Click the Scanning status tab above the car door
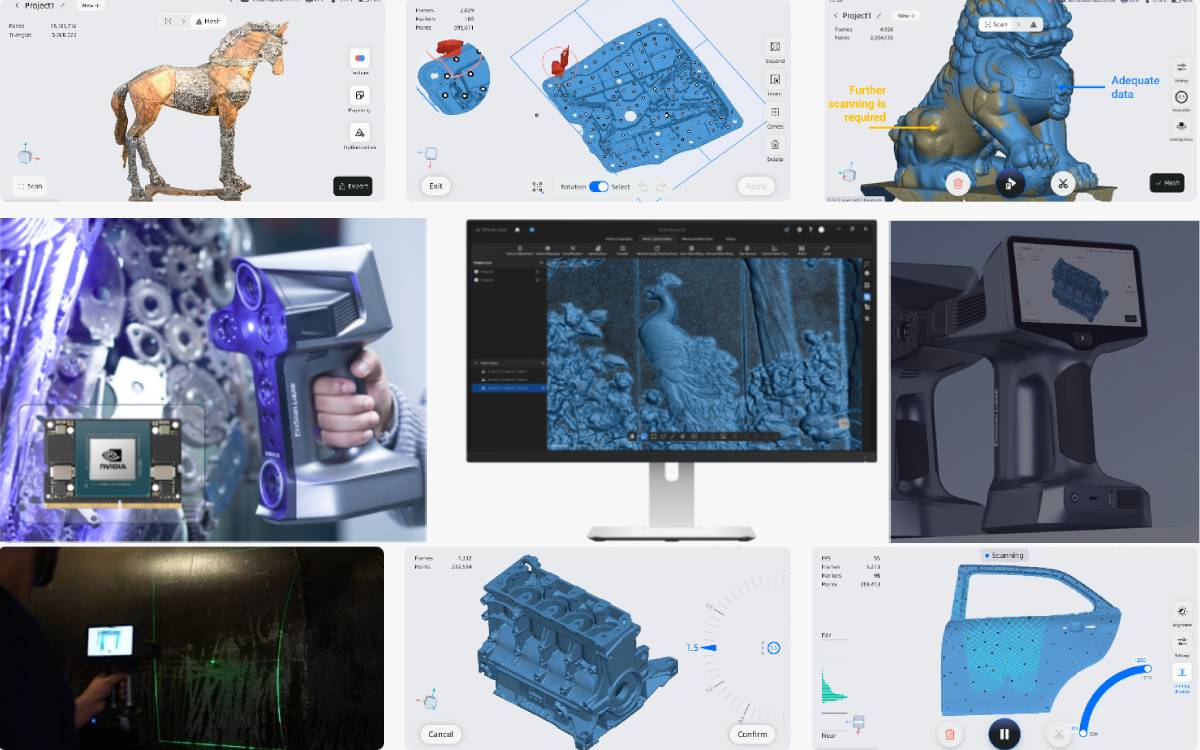 [x=1005, y=555]
